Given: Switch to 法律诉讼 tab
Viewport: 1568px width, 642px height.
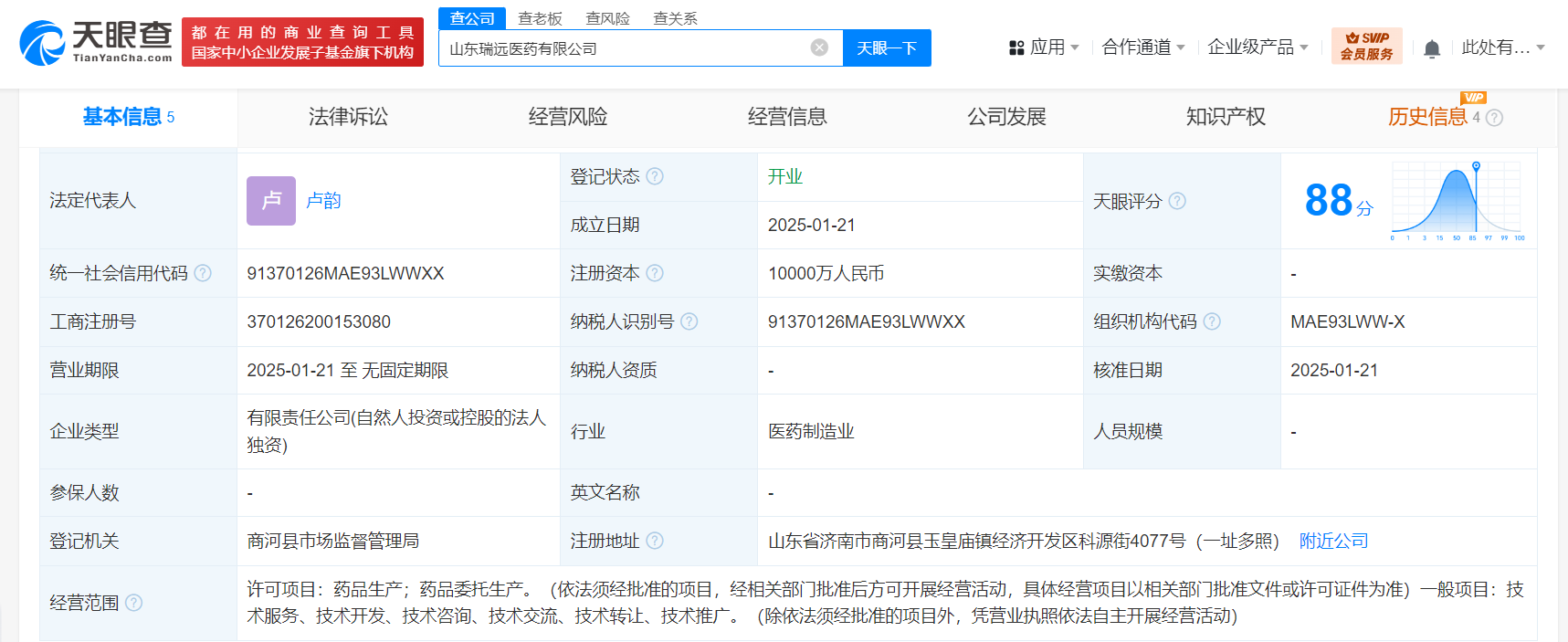Looking at the screenshot, I should pos(348,117).
